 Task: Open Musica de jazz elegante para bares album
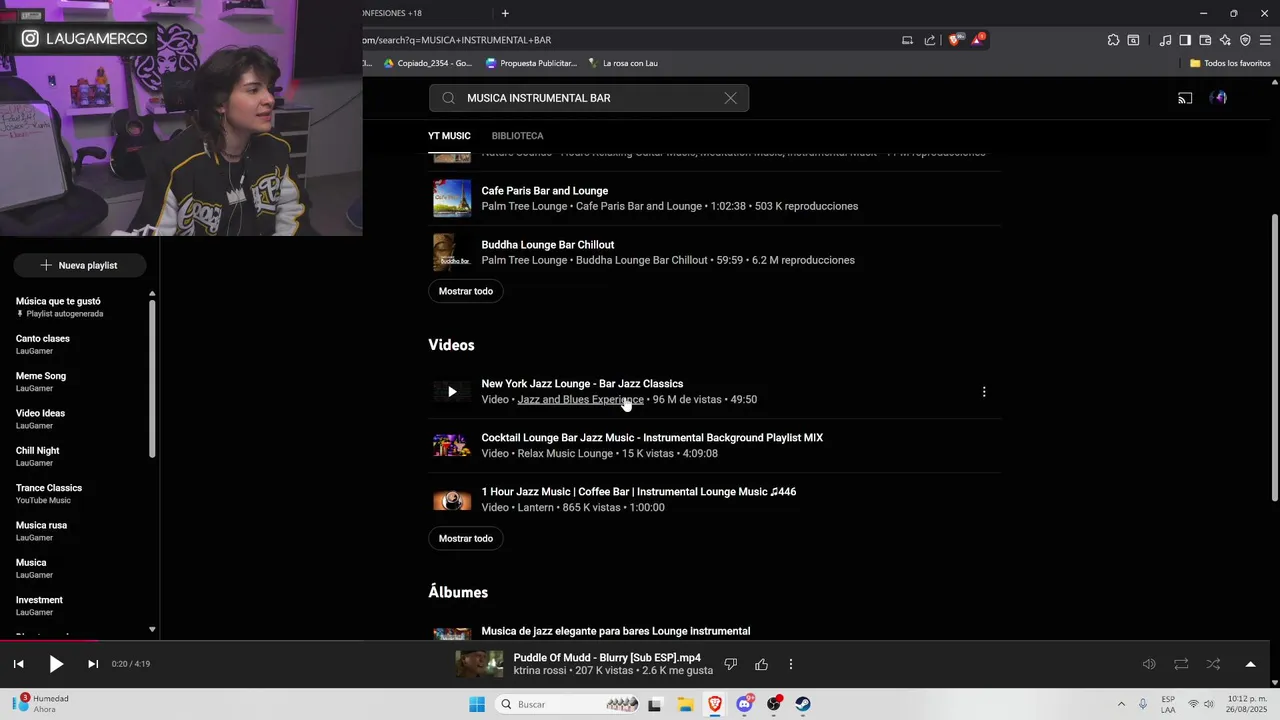pos(616,631)
